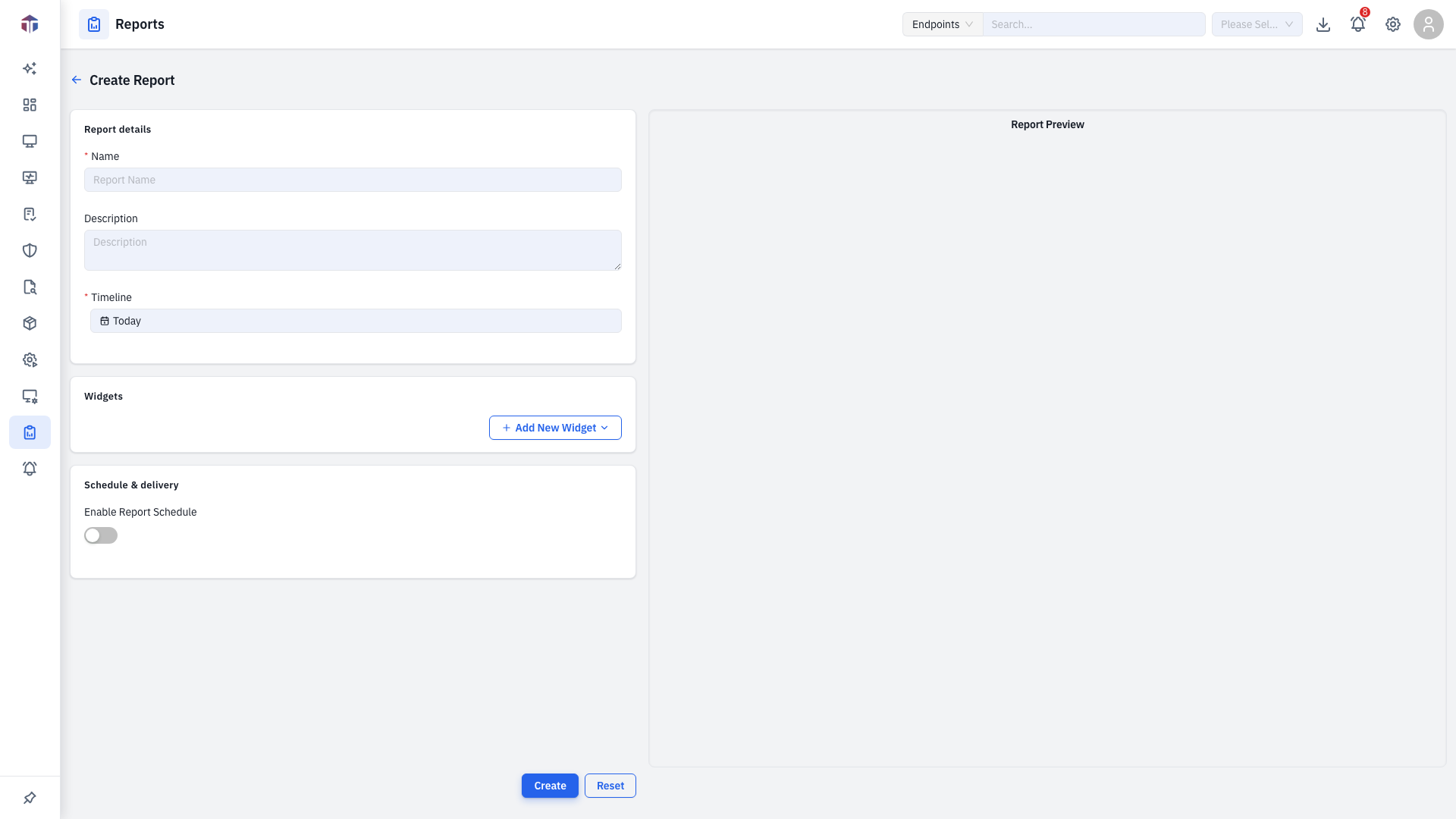
Task: Toggle Enable Report Schedule switch
Action: pyautogui.click(x=101, y=535)
